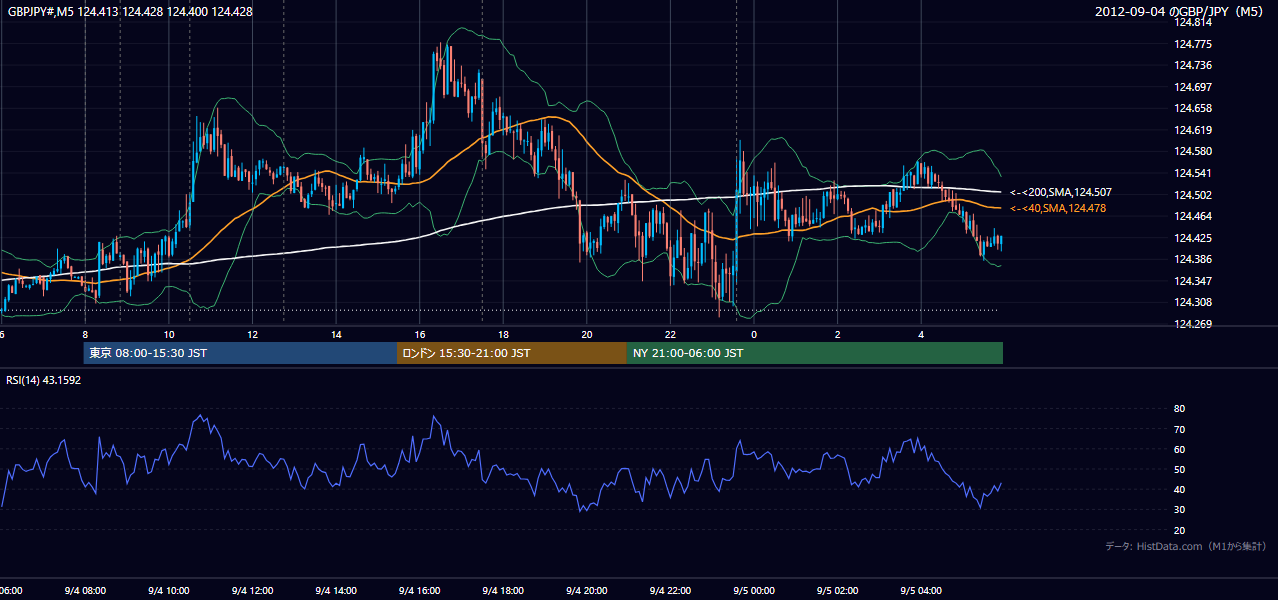Viewport: 1278px width, 600px height.
Task: Click price axis value 124.541
Action: [x=1194, y=173]
